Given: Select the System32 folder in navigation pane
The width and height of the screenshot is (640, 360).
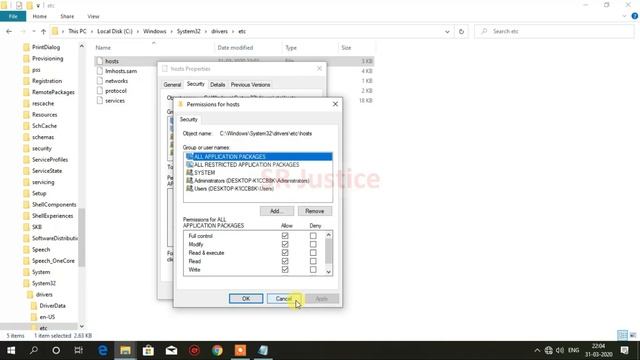Looking at the screenshot, I should pos(44,283).
